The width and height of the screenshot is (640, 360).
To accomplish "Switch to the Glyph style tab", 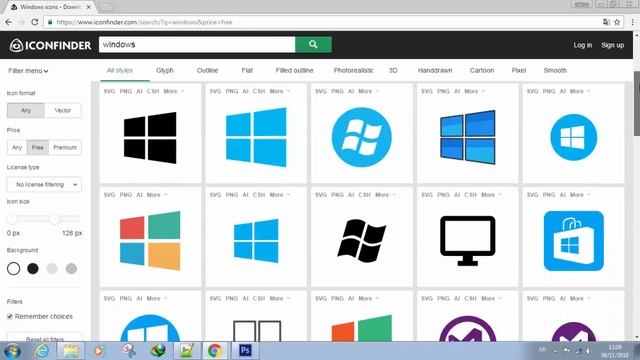I will (x=164, y=70).
